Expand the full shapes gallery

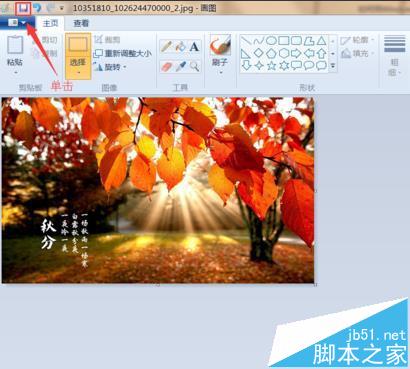coord(333,66)
